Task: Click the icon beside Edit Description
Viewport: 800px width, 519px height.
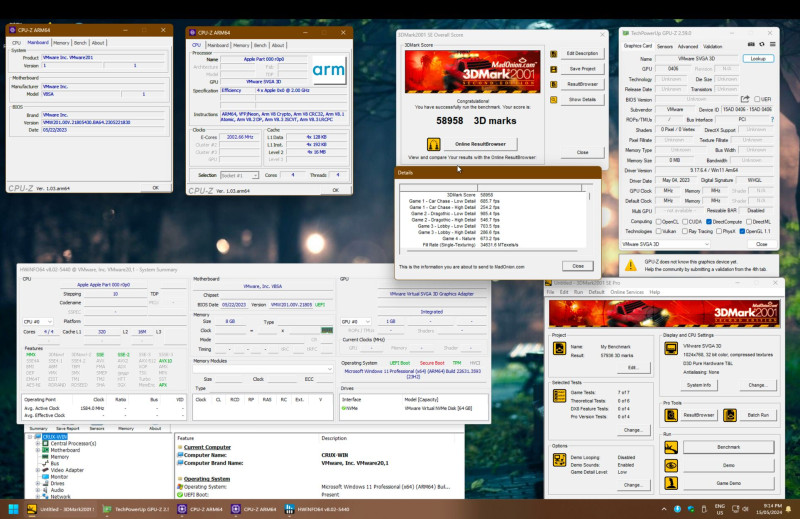Action: [554, 54]
